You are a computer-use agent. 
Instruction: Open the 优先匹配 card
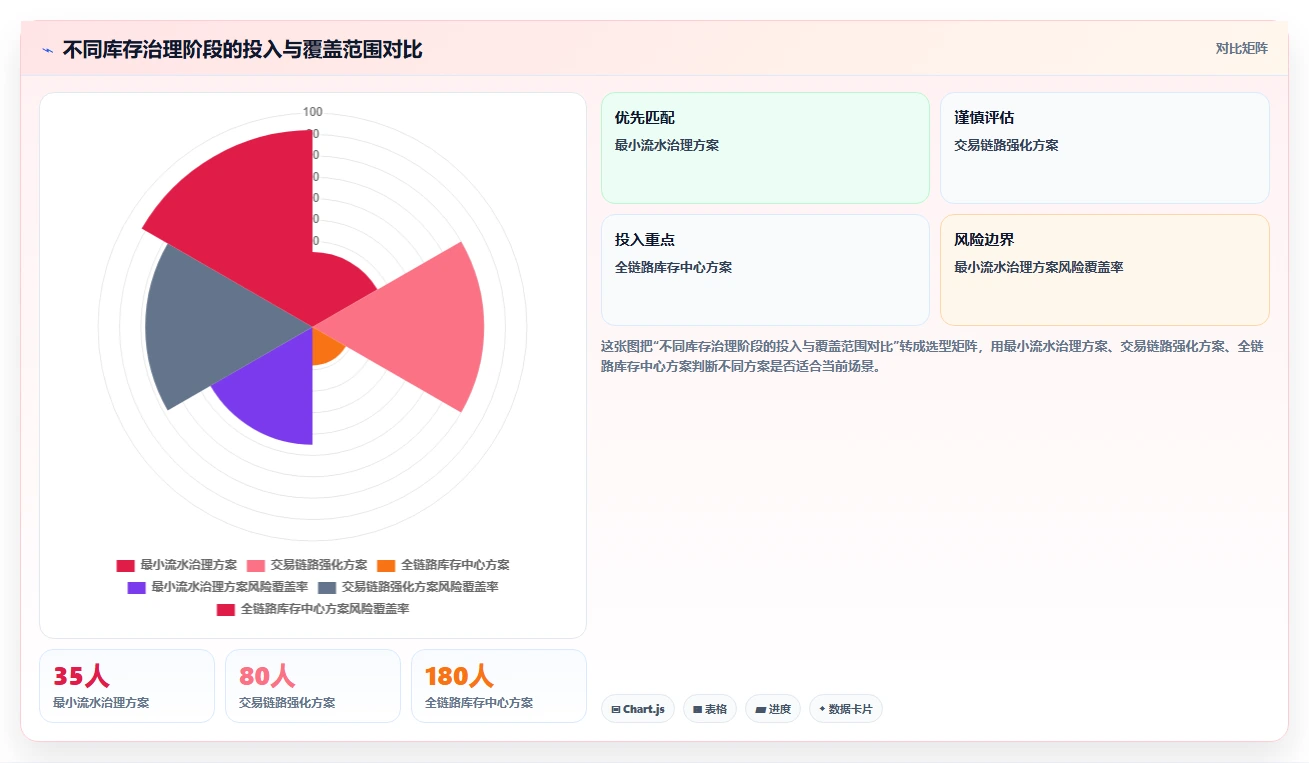[765, 148]
